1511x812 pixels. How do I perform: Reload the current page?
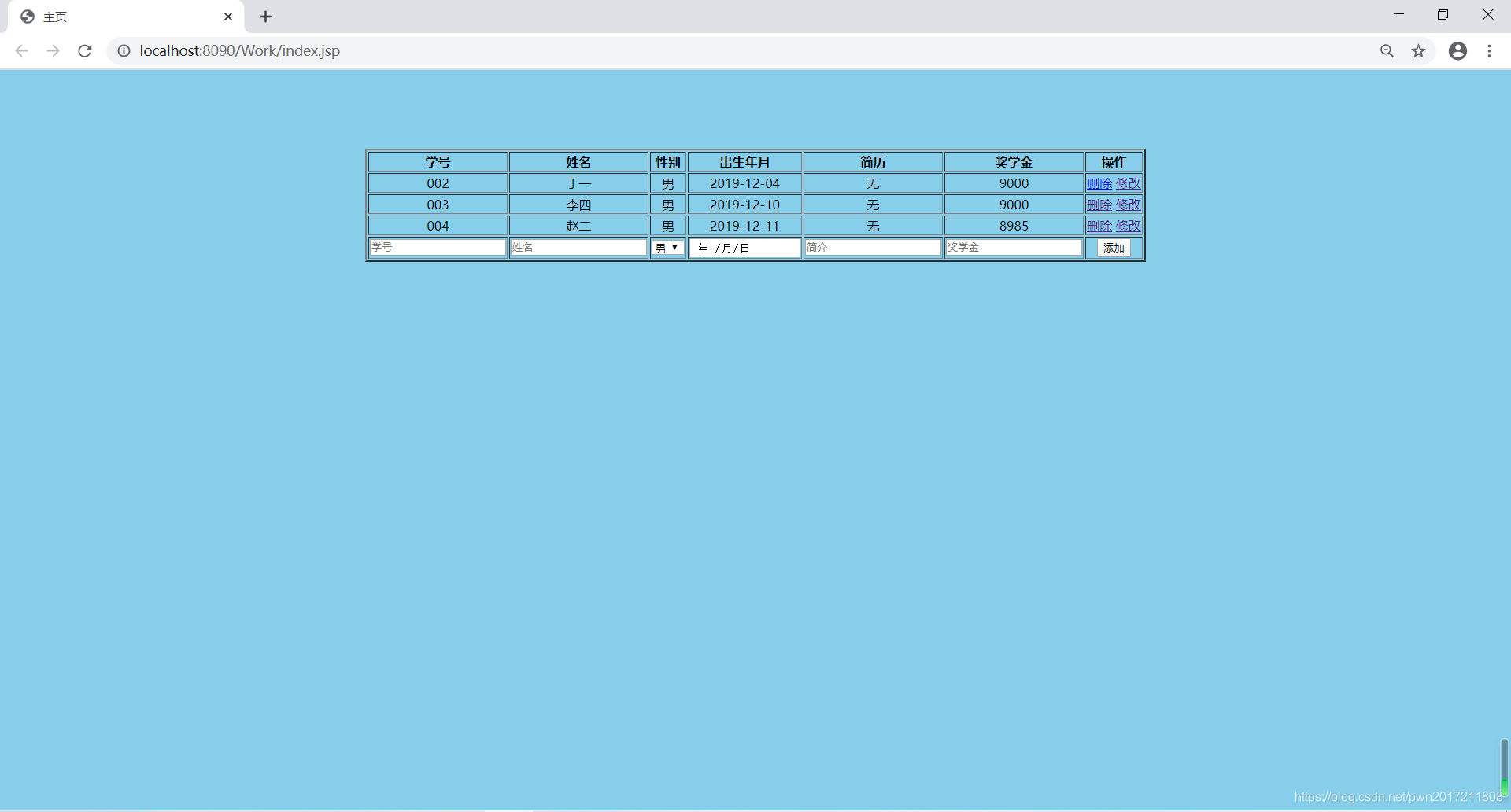[x=85, y=51]
